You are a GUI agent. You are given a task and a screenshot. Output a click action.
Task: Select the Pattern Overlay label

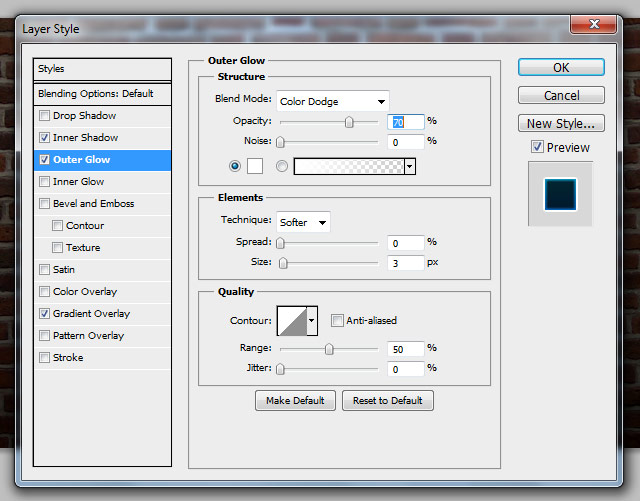[88, 336]
